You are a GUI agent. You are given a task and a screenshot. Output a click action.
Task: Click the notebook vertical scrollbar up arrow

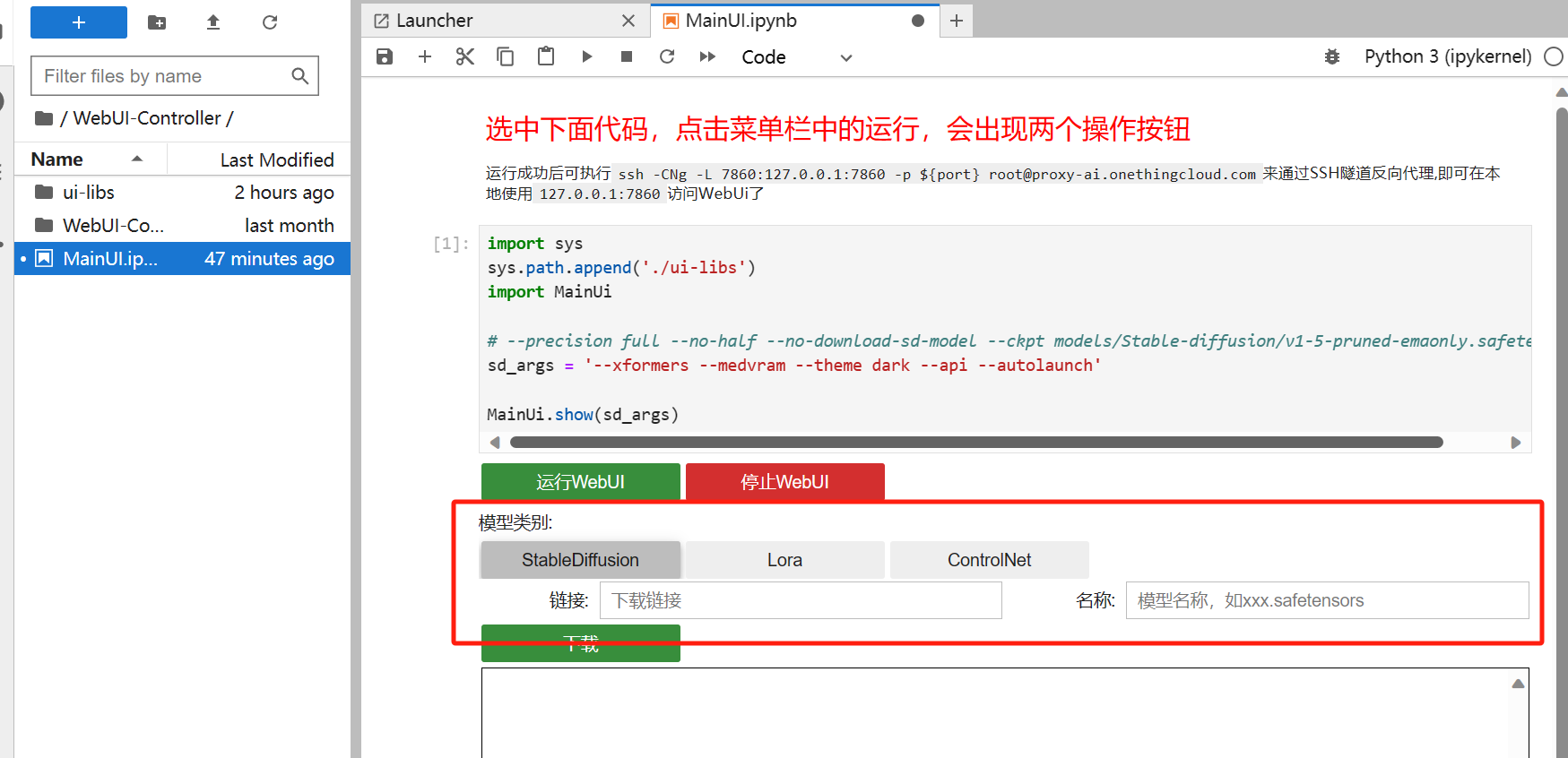[x=1561, y=92]
